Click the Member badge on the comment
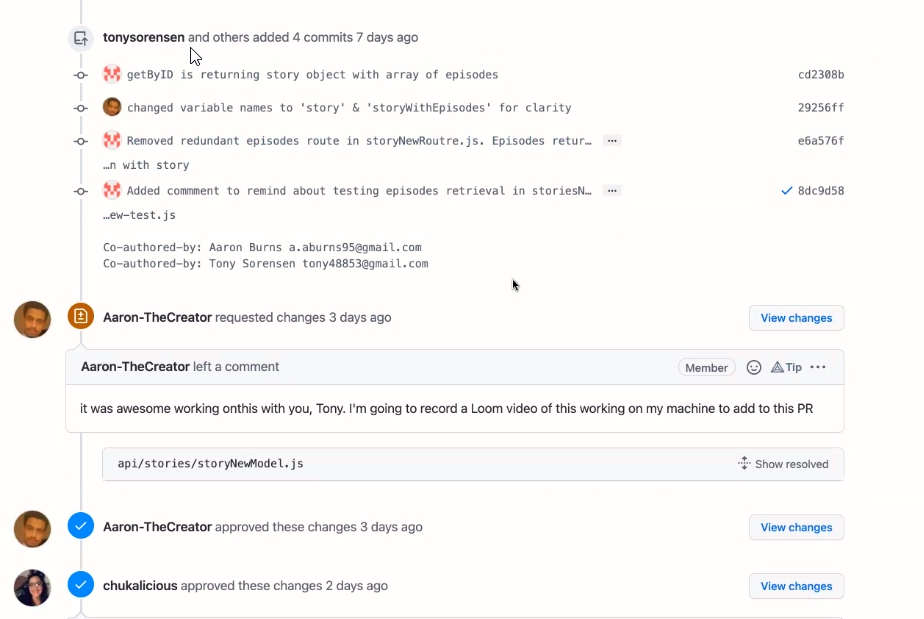The width and height of the screenshot is (924, 619). point(706,368)
